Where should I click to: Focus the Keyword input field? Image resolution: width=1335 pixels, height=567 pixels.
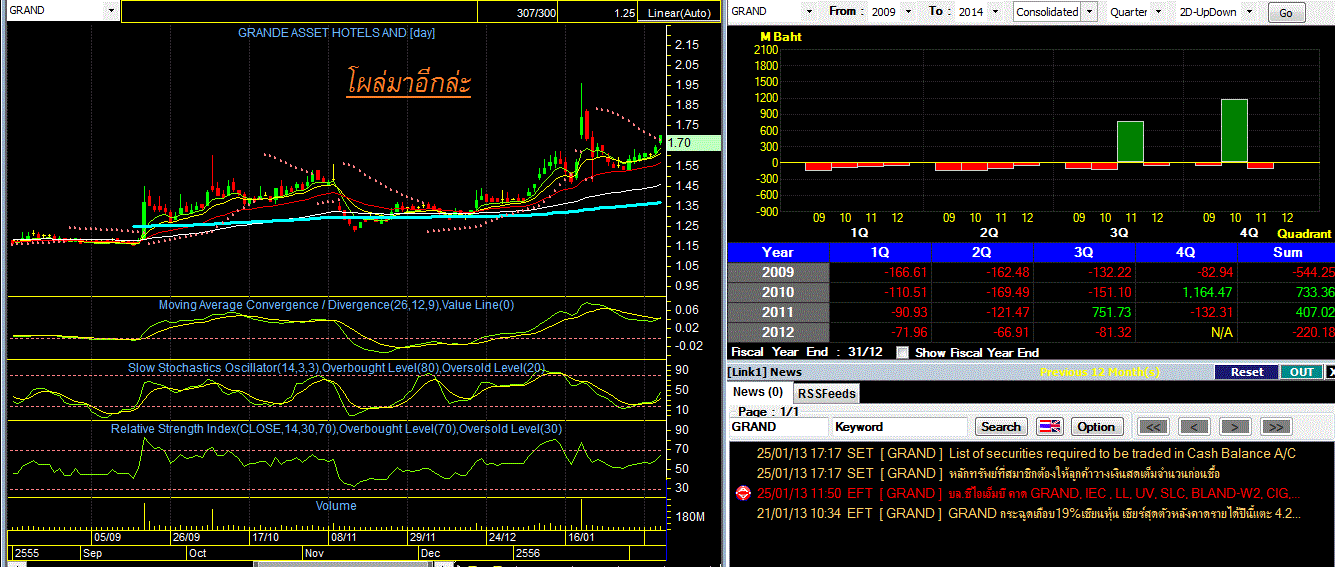[901, 427]
